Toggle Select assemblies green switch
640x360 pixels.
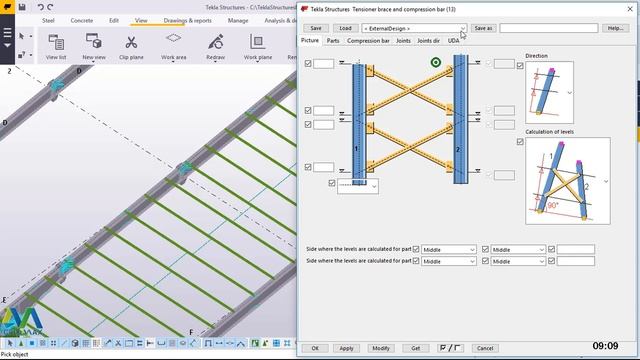coord(255,343)
